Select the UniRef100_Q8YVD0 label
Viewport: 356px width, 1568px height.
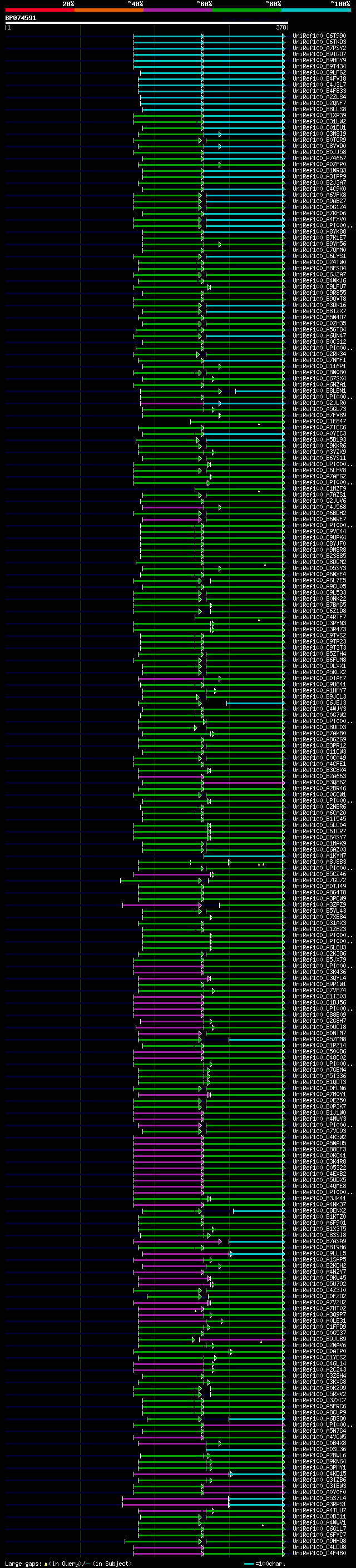click(319, 146)
